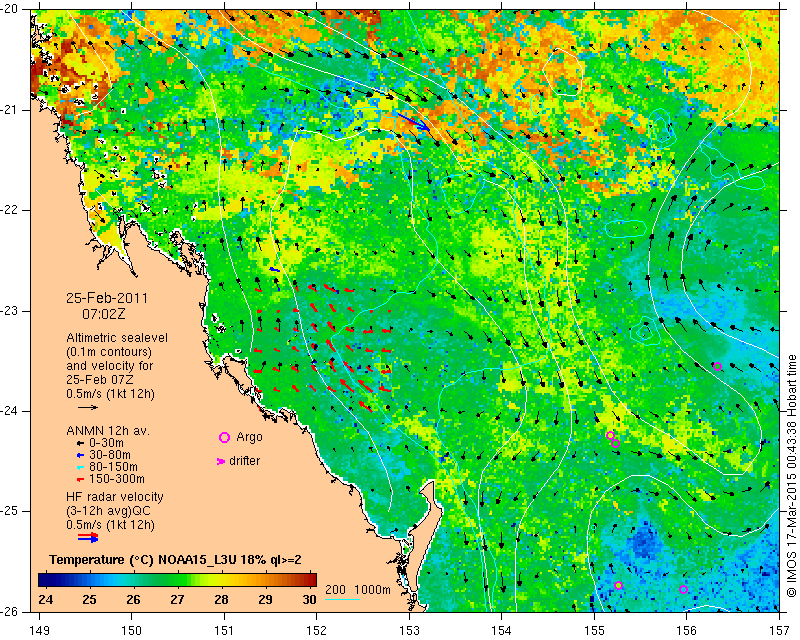Click the '30-80m' depth label

pos(110,455)
